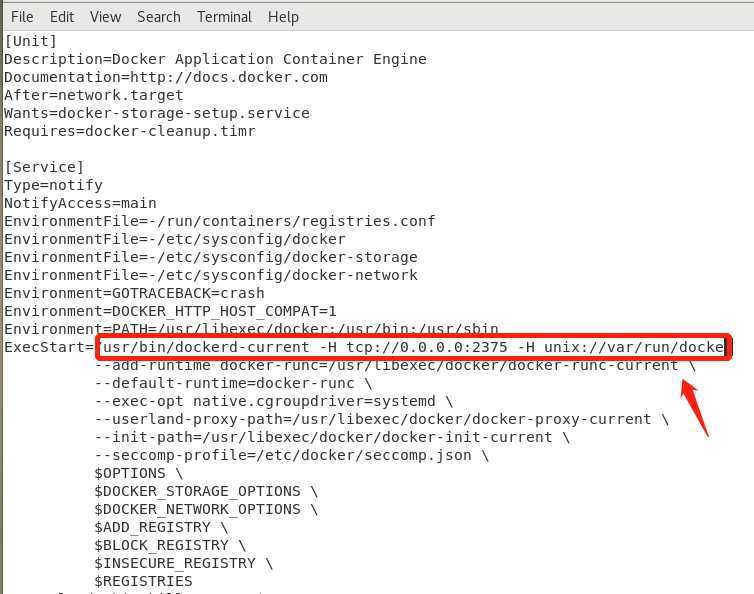
Task: Click the EnvironmentFile=-/etc/sysconfig/docker line
Action: 175,240
